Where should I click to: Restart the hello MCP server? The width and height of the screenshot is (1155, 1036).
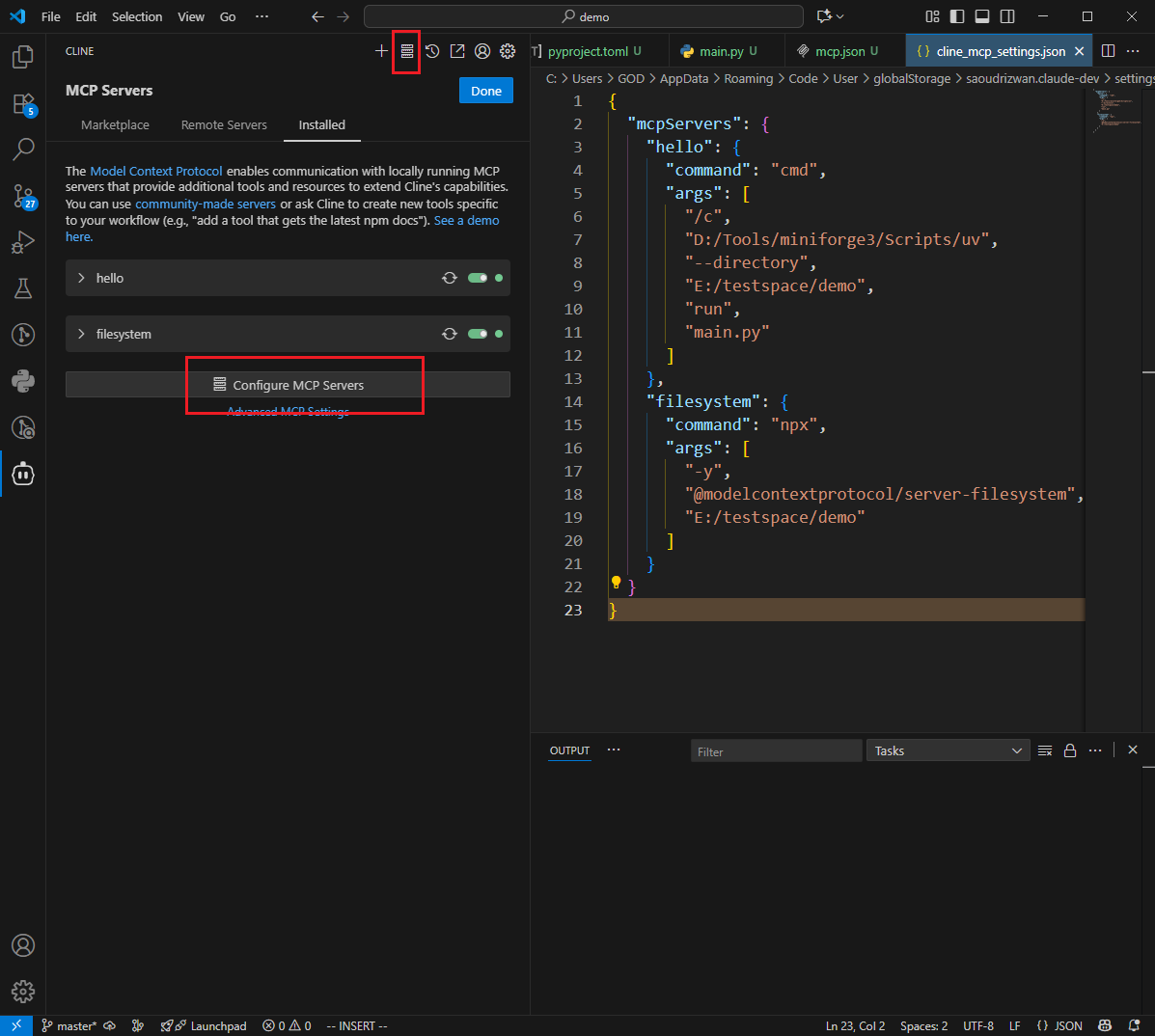(450, 278)
